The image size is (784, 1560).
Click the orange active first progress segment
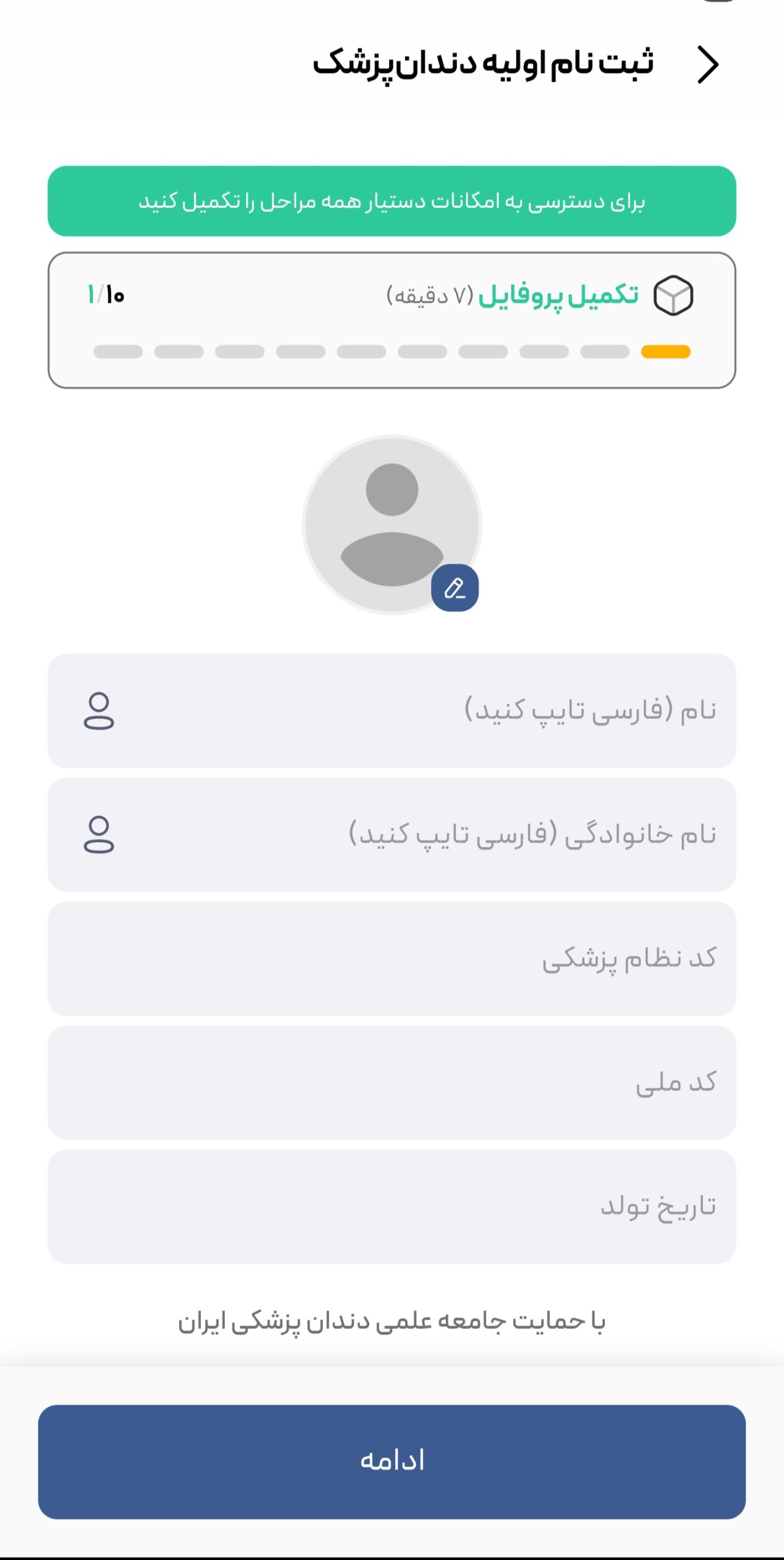pos(665,352)
